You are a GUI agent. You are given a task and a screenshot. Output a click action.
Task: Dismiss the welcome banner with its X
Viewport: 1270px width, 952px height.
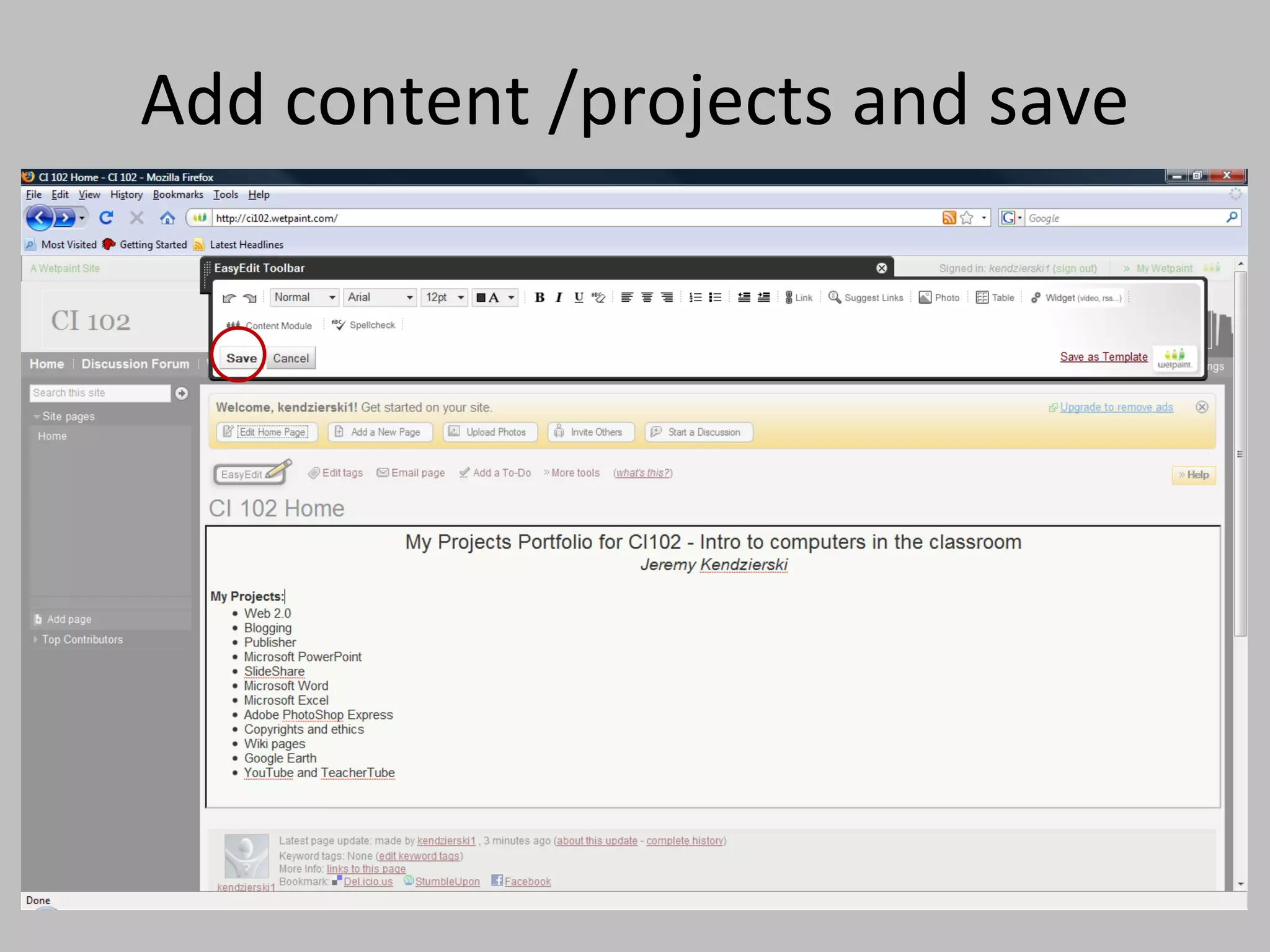tap(1202, 407)
